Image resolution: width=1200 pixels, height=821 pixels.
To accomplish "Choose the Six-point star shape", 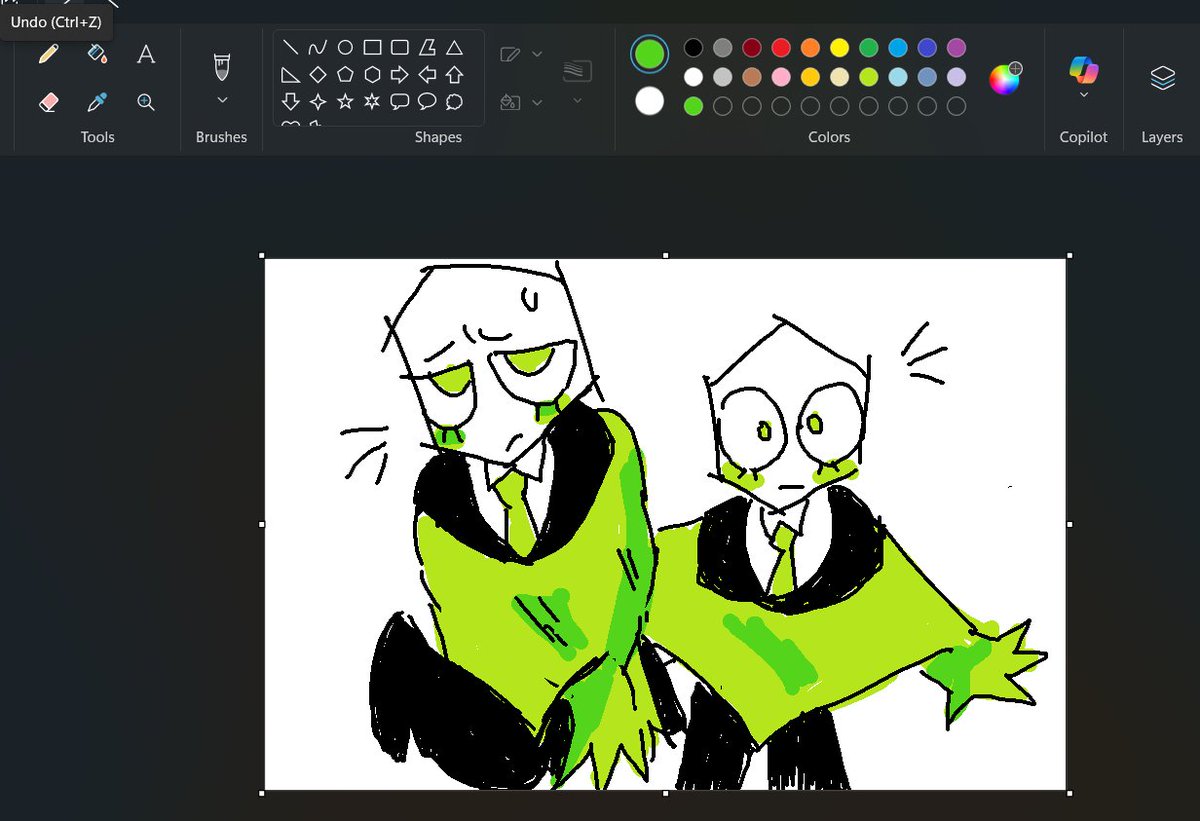I will click(x=372, y=101).
